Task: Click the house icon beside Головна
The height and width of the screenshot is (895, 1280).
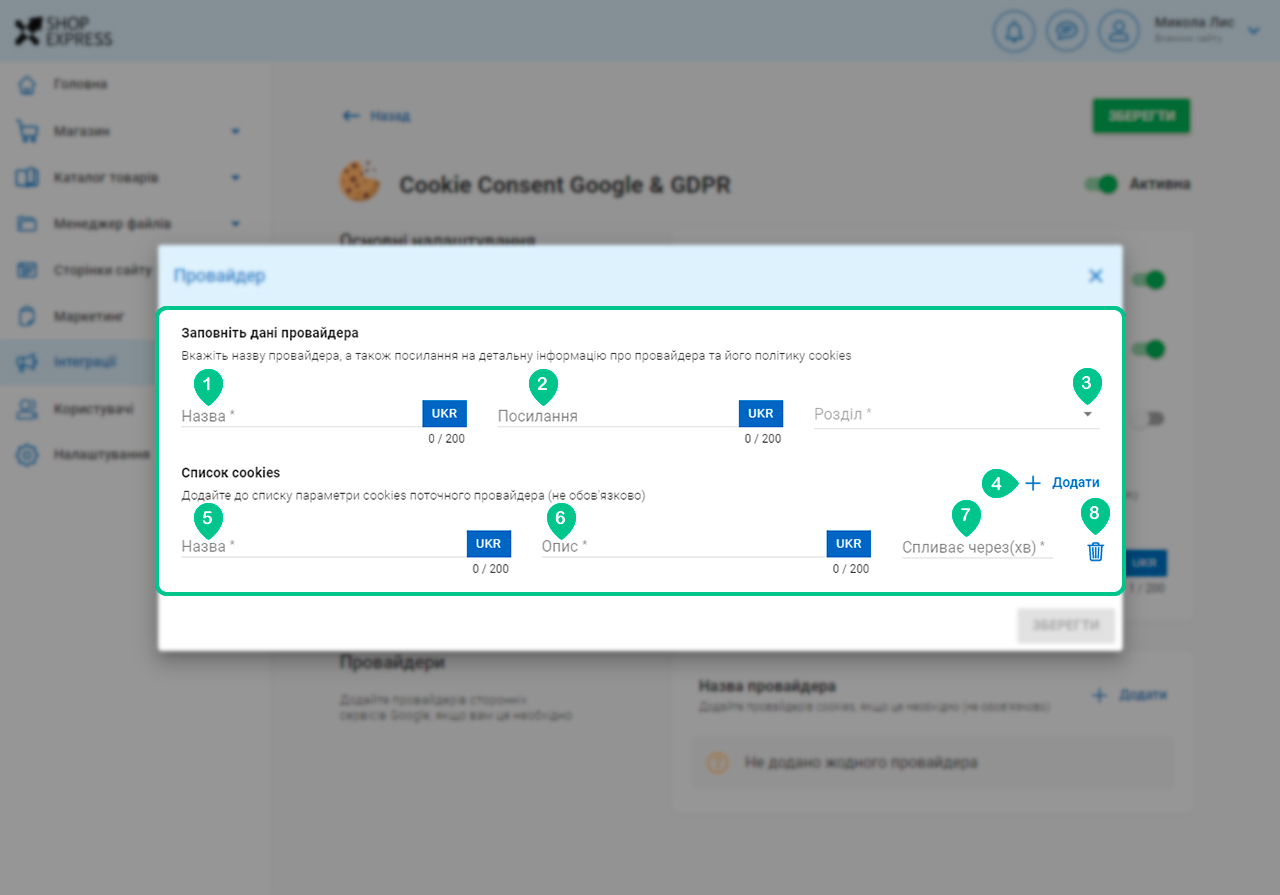Action: [x=28, y=84]
